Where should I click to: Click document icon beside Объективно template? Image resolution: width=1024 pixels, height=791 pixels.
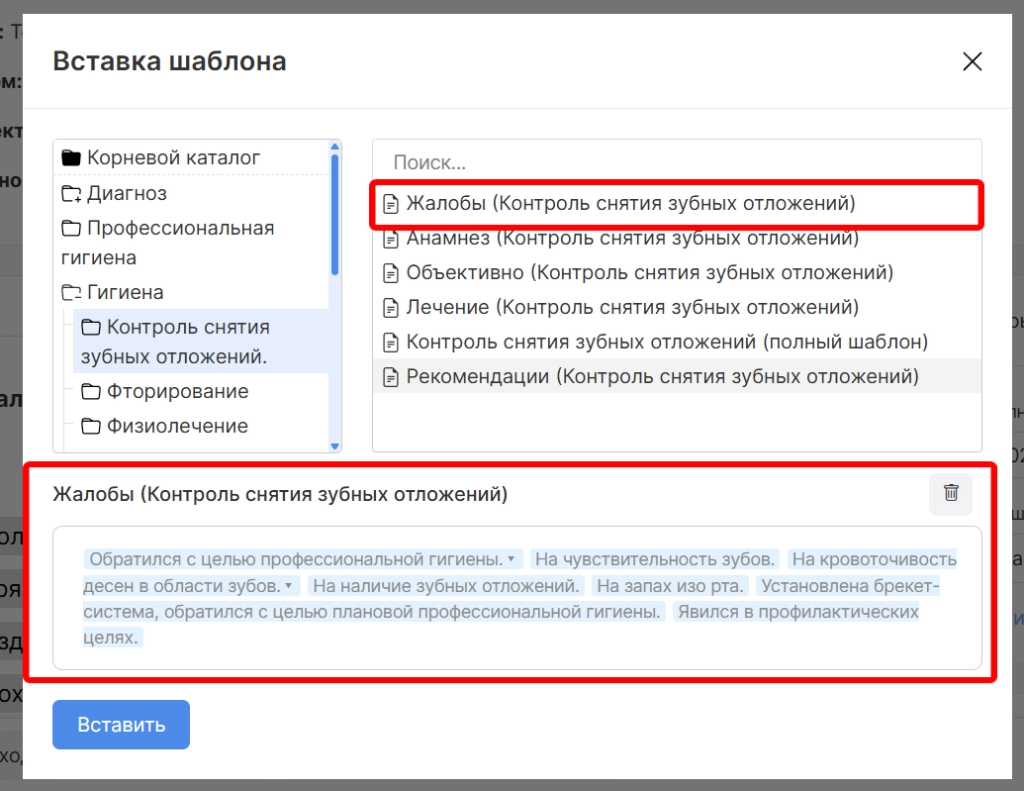(391, 273)
